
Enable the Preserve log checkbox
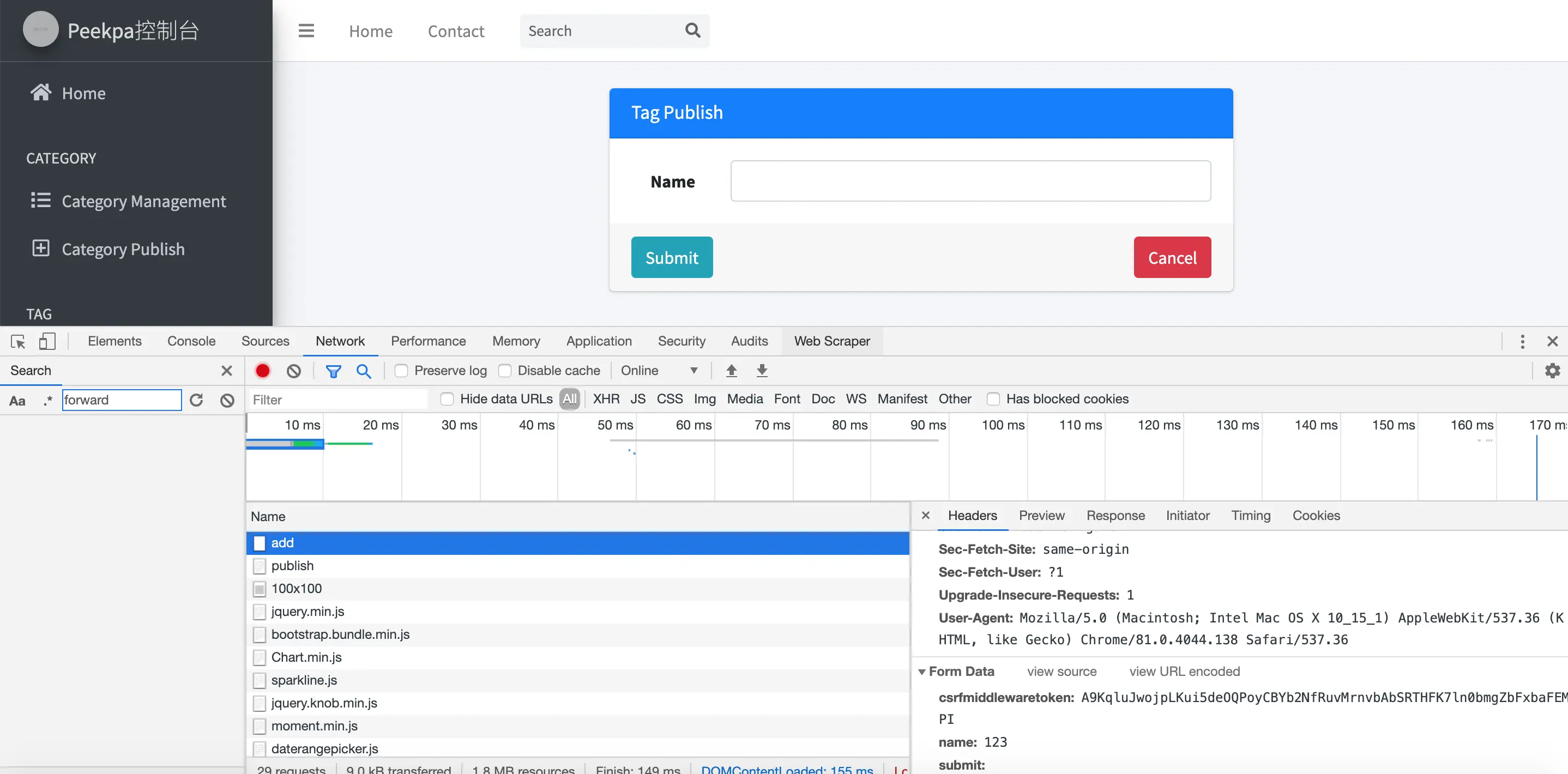click(401, 371)
